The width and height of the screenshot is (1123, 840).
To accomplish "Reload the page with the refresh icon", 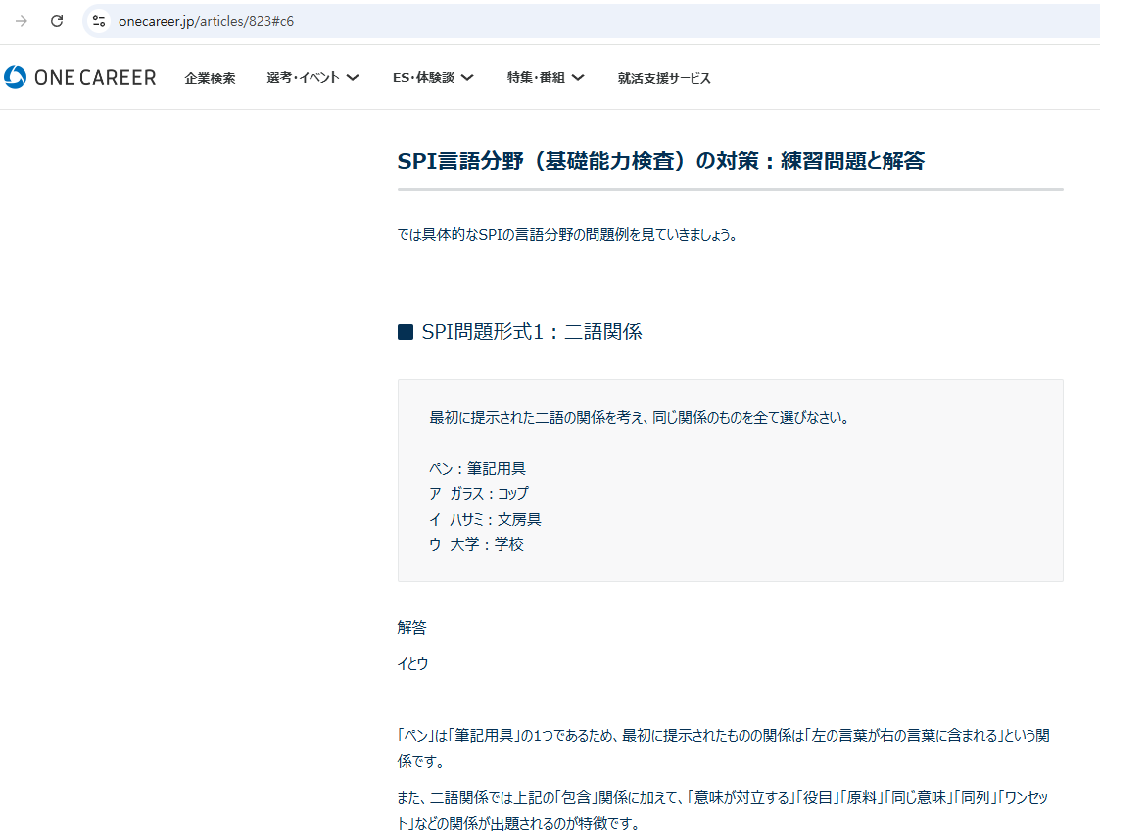I will (x=57, y=21).
